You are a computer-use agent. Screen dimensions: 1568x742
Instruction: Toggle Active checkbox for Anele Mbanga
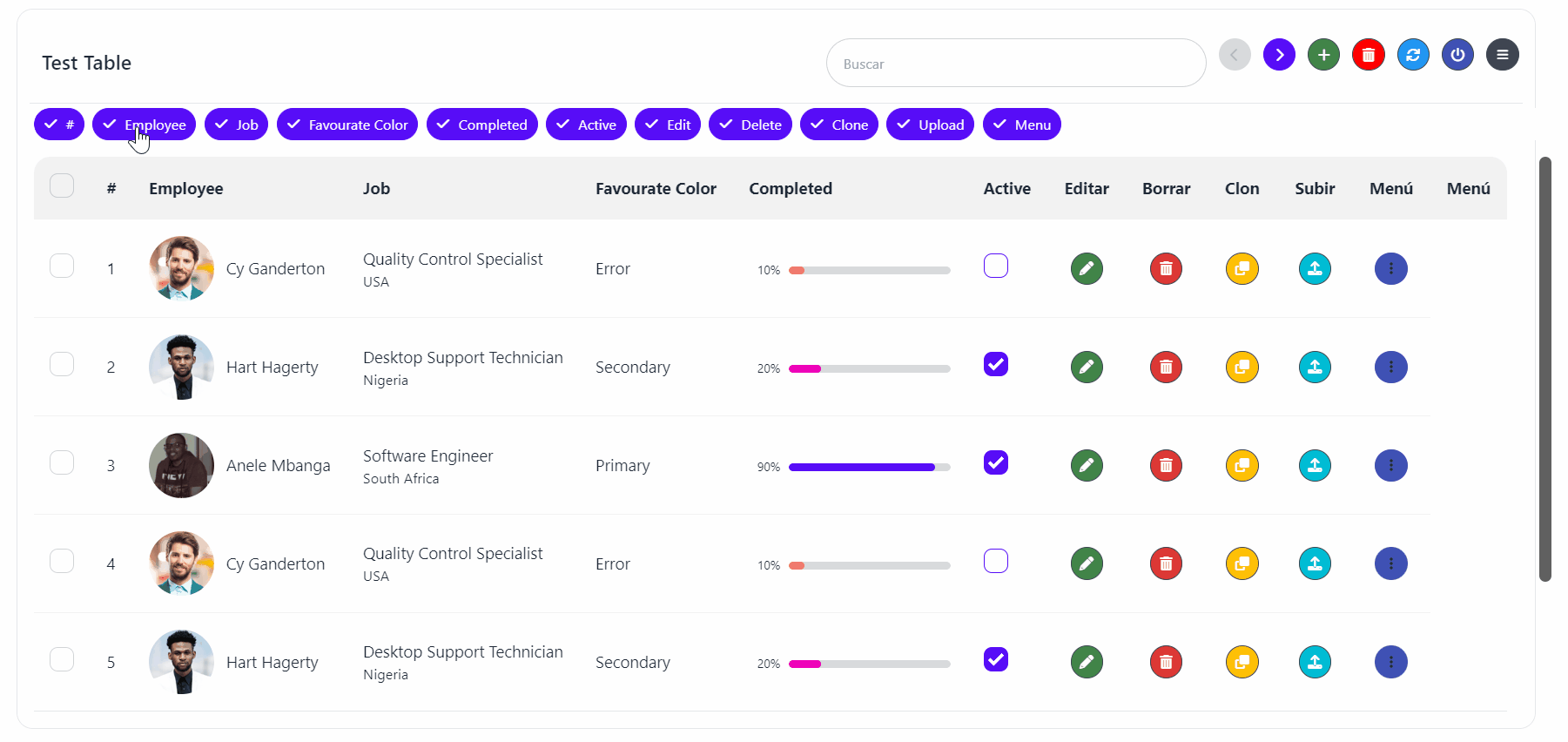coord(996,462)
